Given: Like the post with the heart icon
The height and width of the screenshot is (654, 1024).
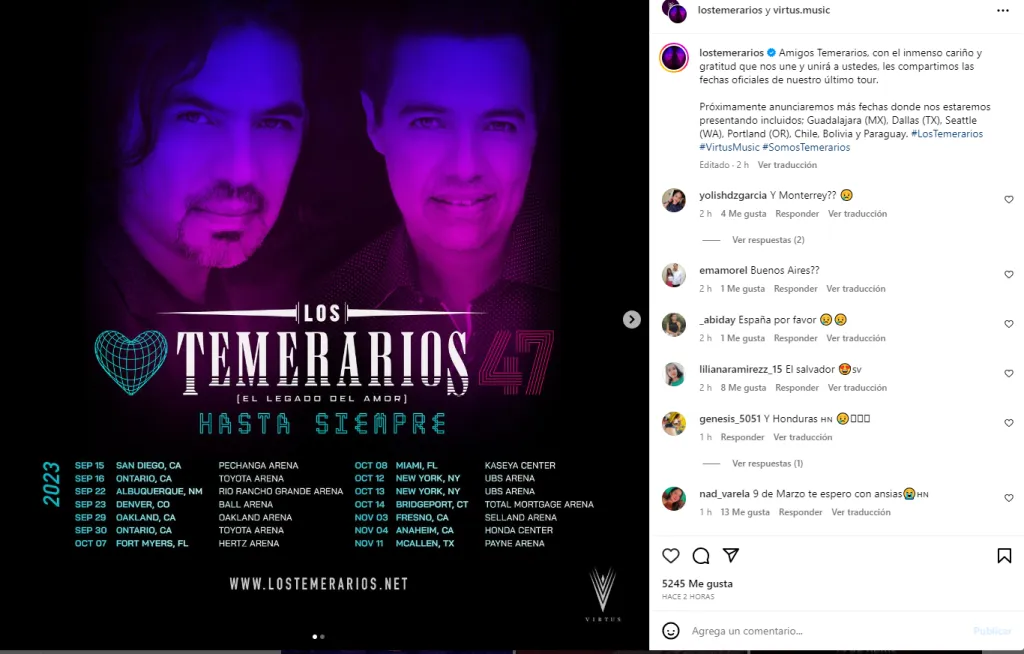Looking at the screenshot, I should pyautogui.click(x=671, y=556).
